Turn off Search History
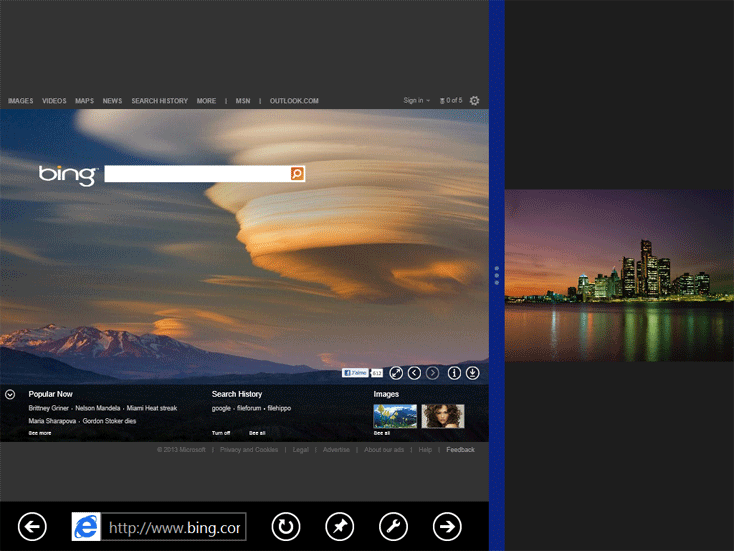The width and height of the screenshot is (734, 551). 221,433
